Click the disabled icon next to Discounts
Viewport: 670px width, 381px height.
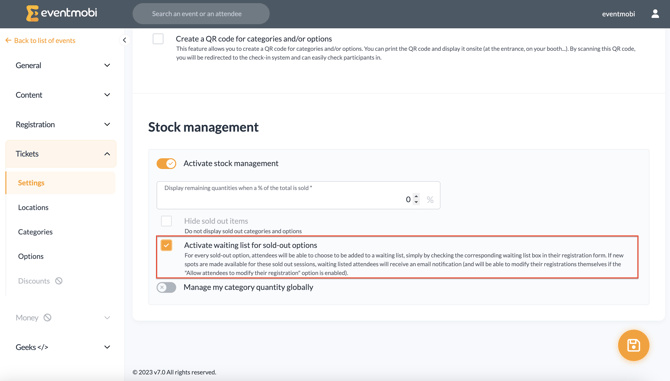[x=59, y=281]
